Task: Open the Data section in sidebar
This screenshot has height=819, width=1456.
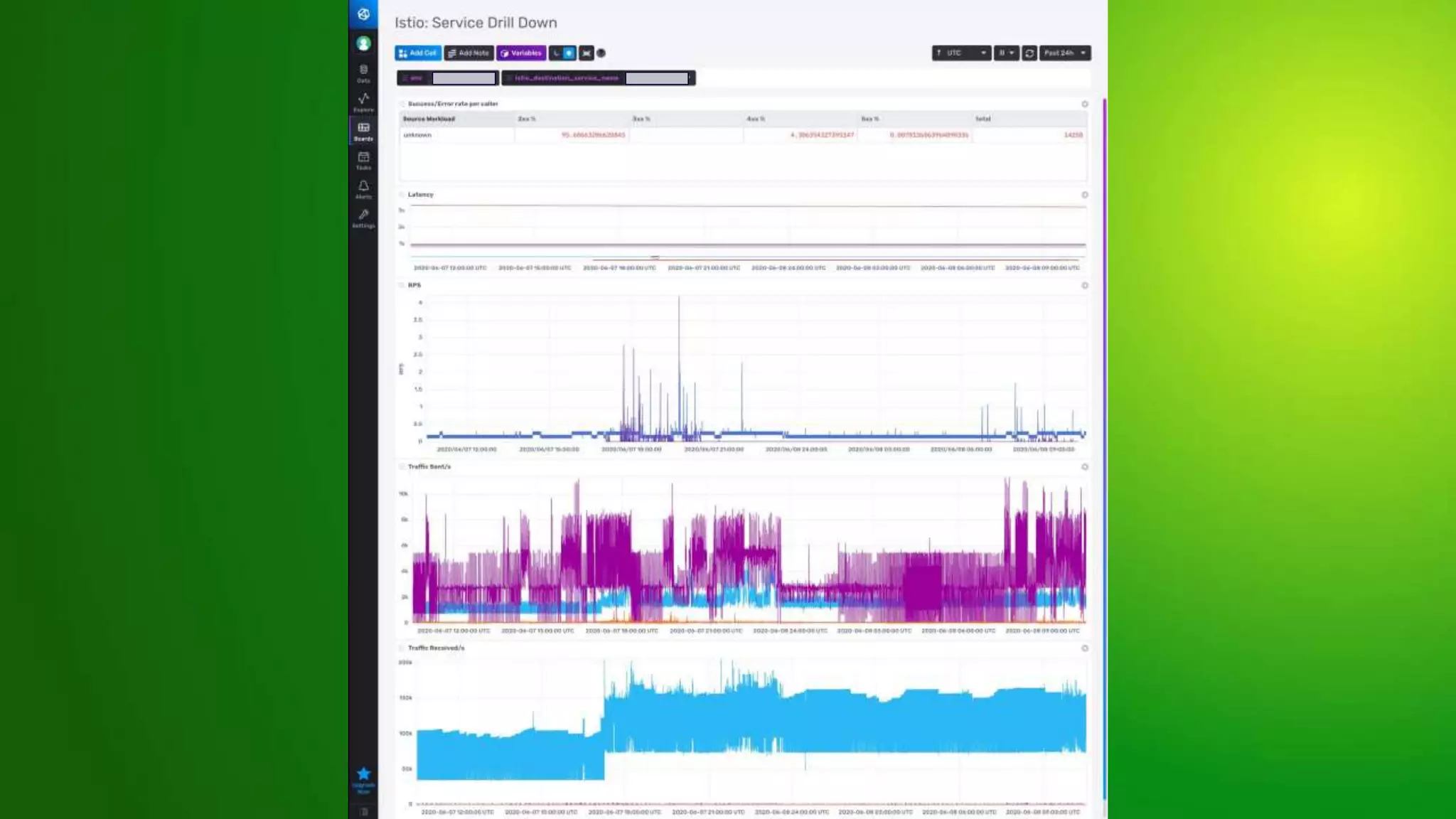Action: pyautogui.click(x=363, y=73)
